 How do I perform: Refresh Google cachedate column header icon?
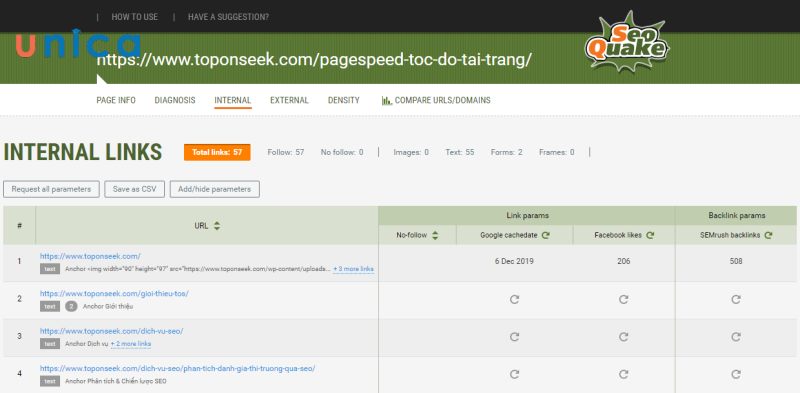[x=545, y=235]
